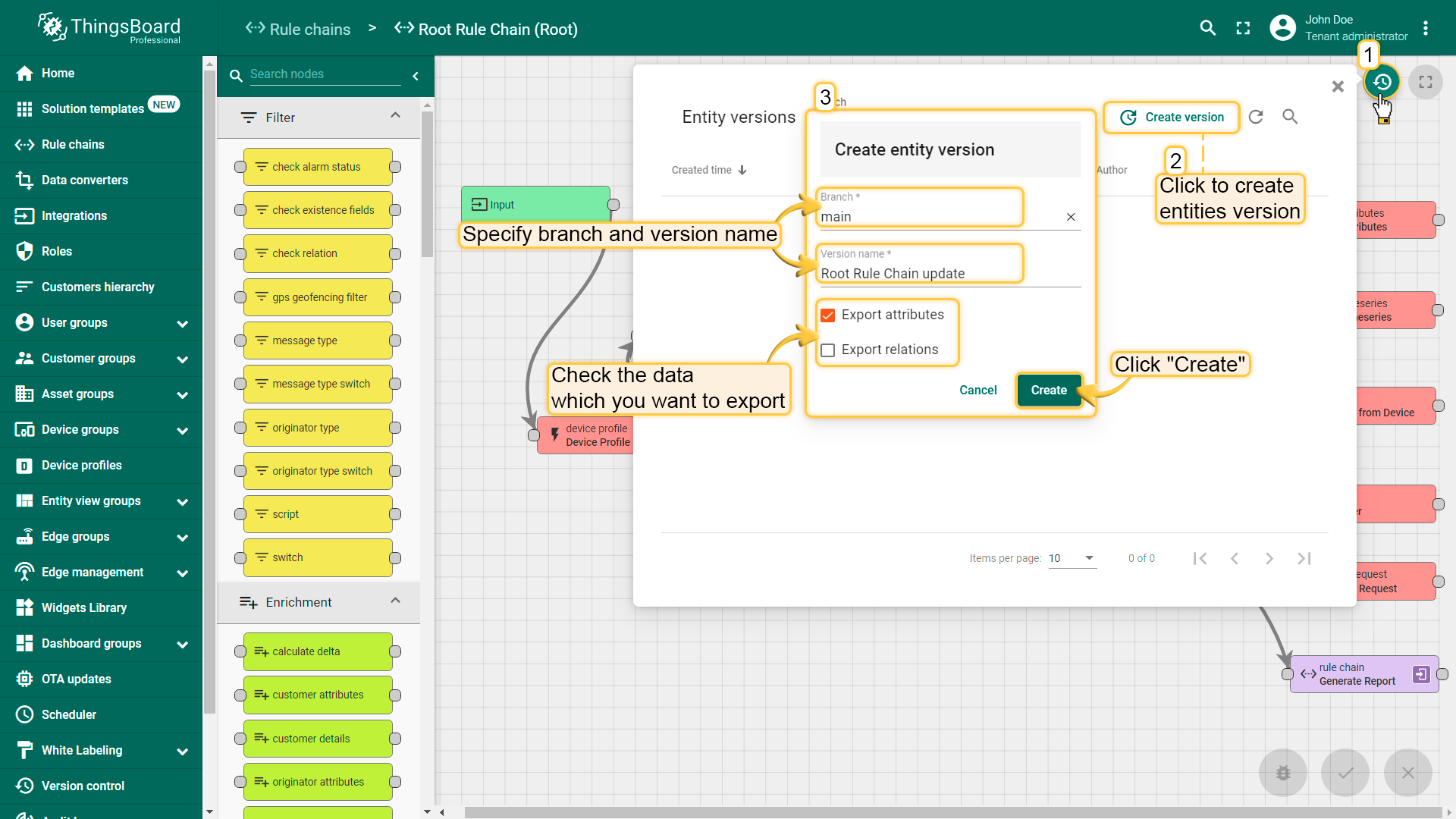Click the search icon in Entity versions

pos(1290,117)
